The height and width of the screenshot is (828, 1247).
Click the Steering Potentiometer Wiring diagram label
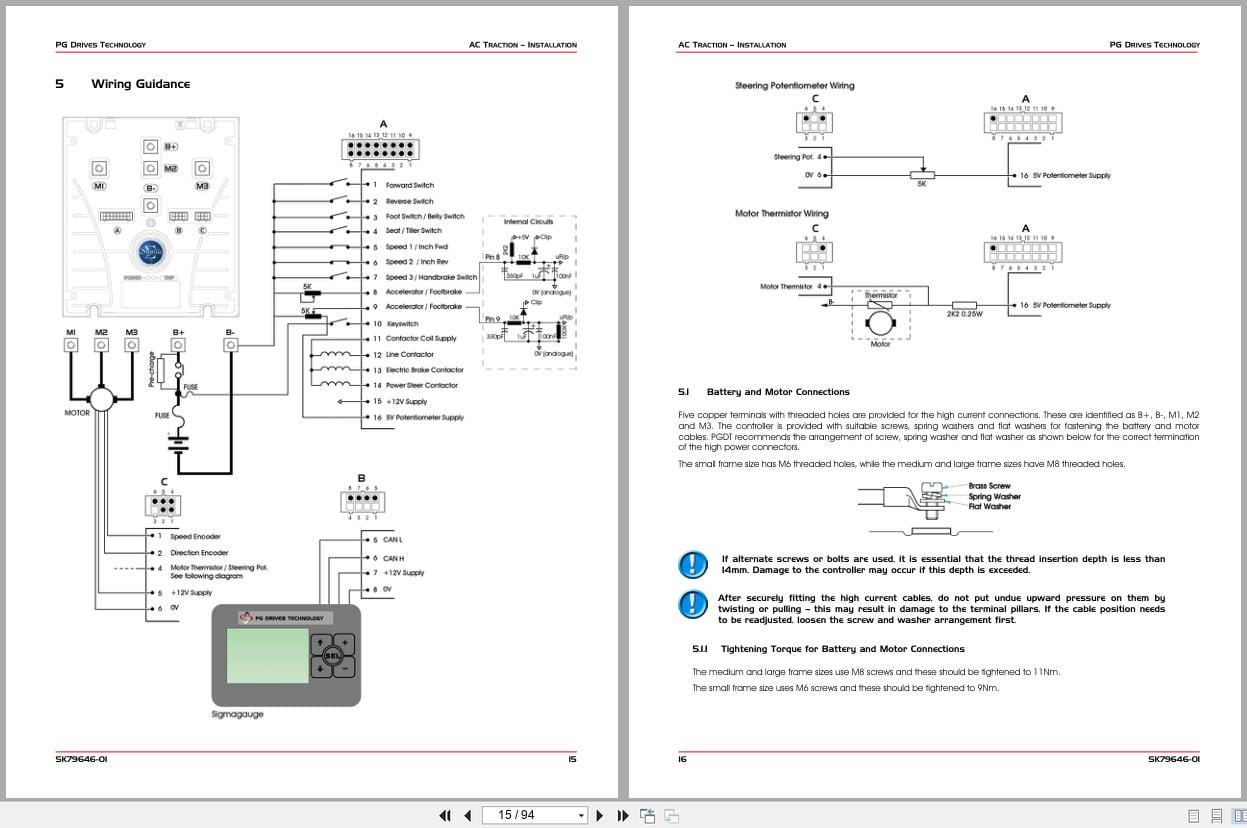click(795, 86)
